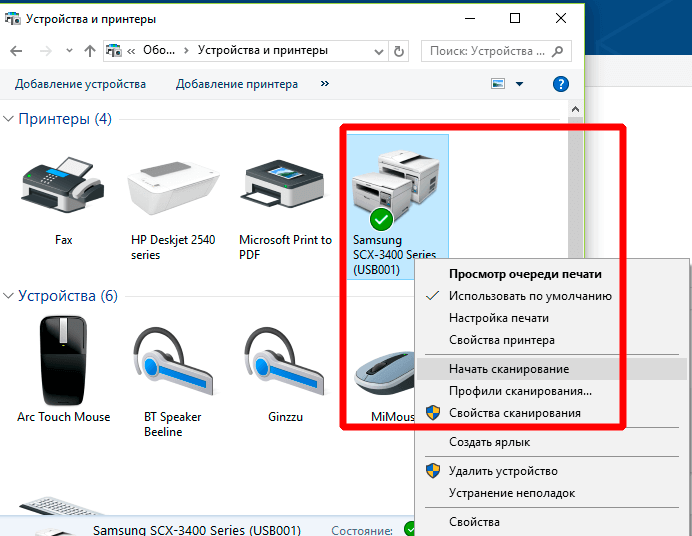Go up one folder level arrow
The image size is (692, 536).
tap(90, 51)
